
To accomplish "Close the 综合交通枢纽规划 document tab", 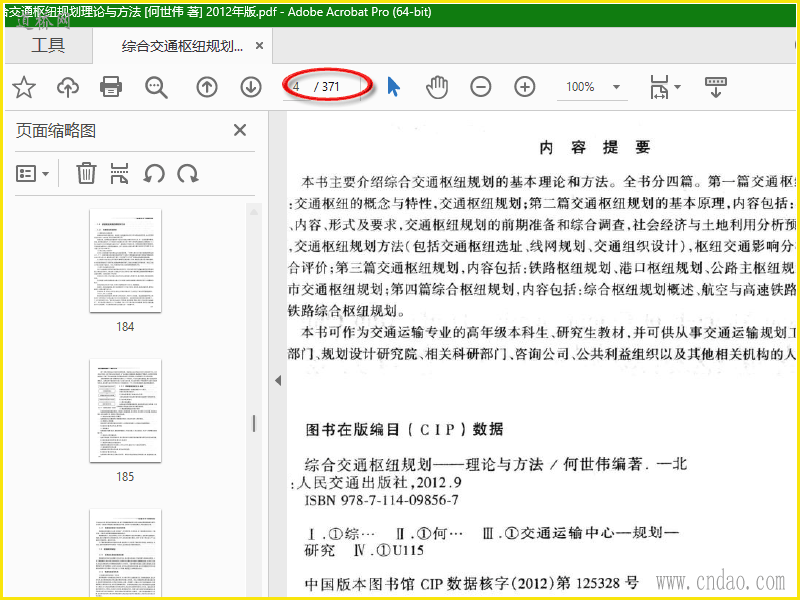I will coord(259,46).
